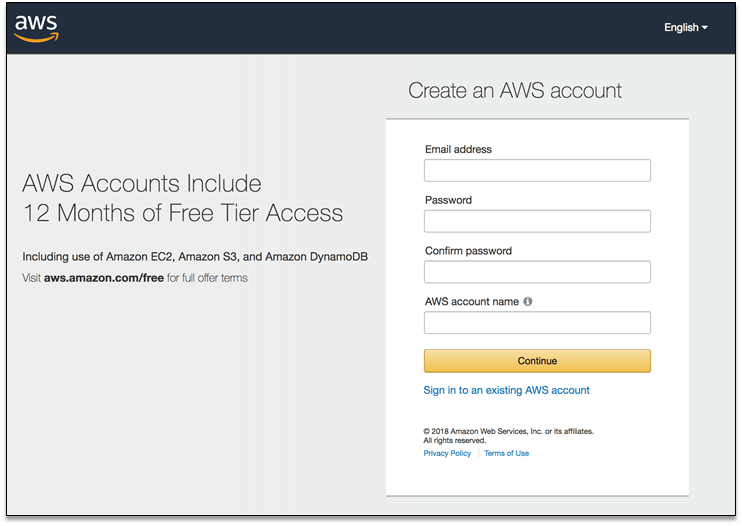Click the Email address field label
This screenshot has height=526, width=742.
coord(458,149)
